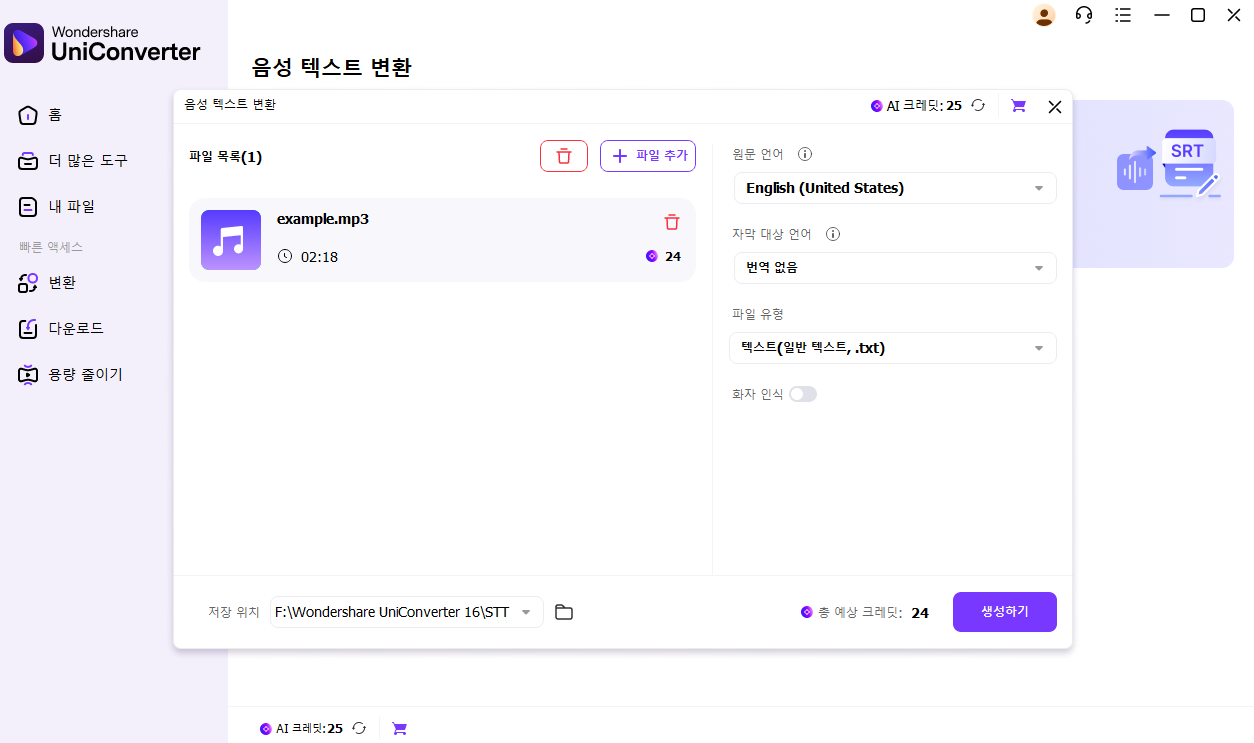This screenshot has height=743, width=1254.
Task: Click the user account avatar icon
Action: pos(1044,15)
